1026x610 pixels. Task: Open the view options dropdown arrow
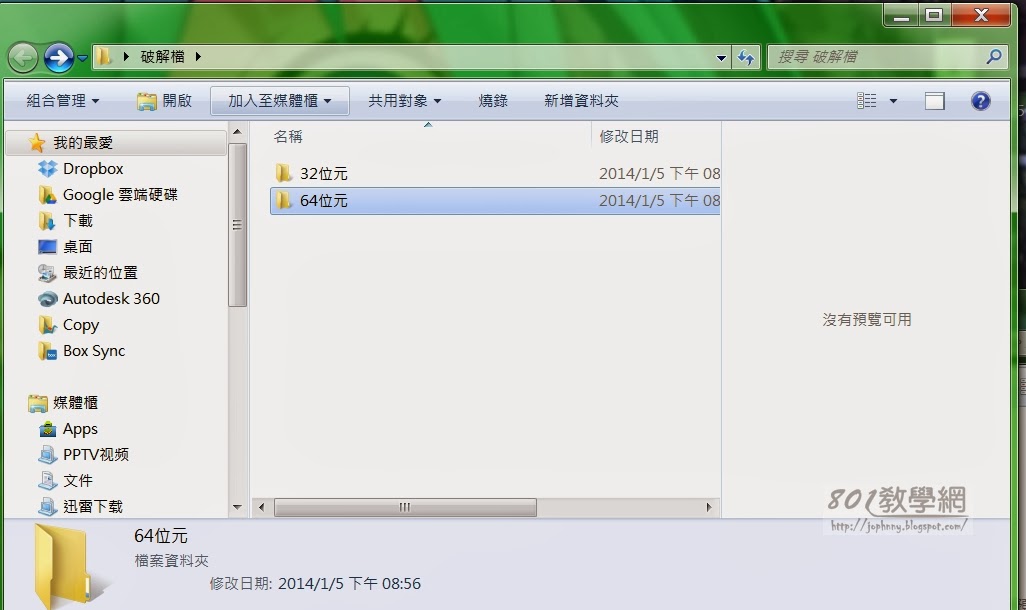click(893, 101)
